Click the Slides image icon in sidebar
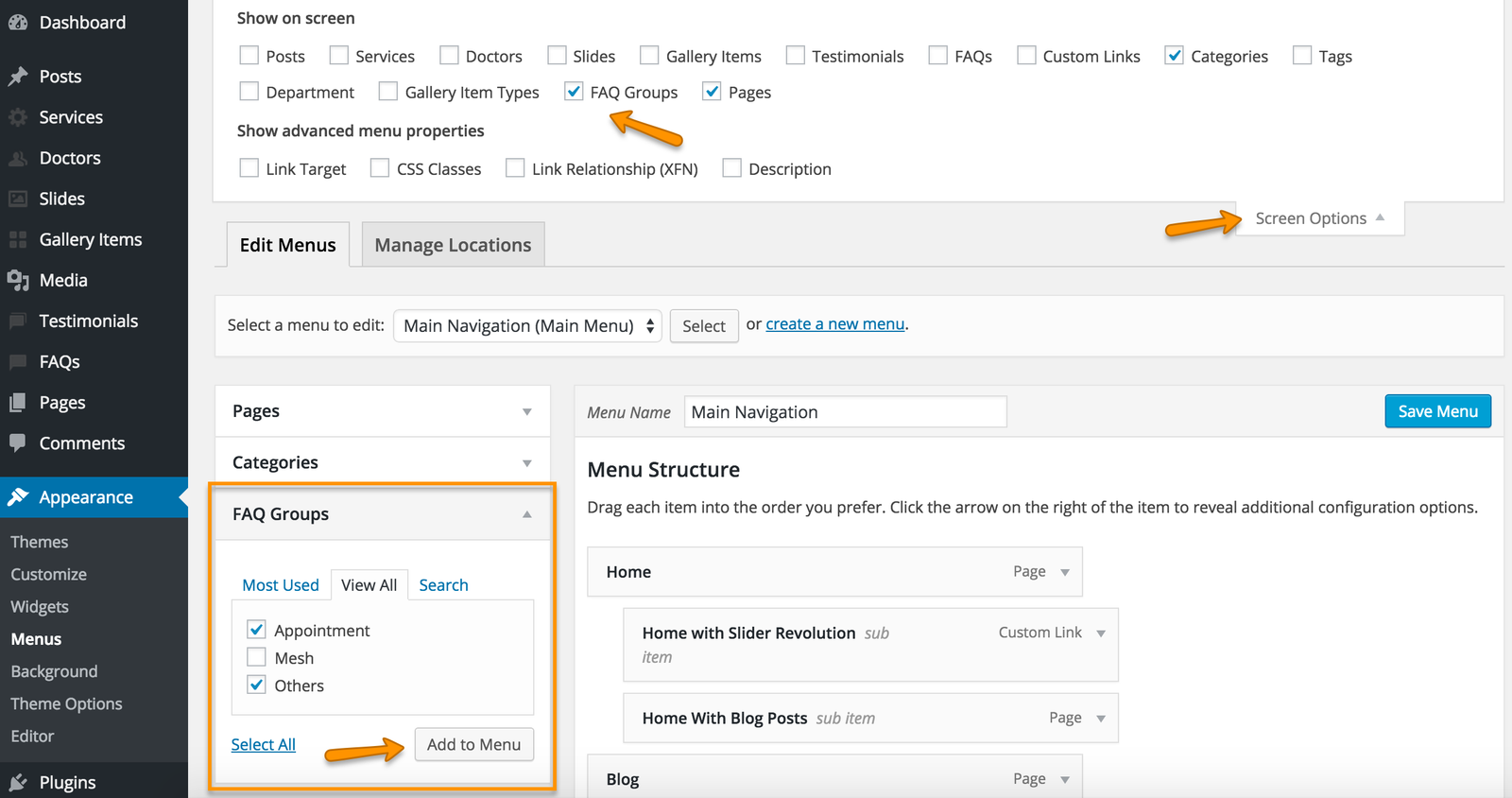This screenshot has height=798, width=1512. (x=17, y=199)
